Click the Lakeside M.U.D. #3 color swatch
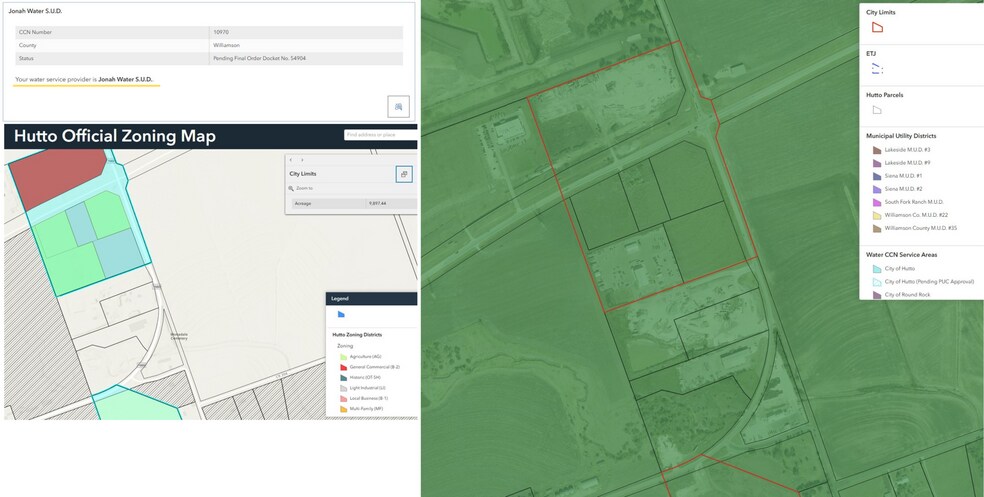 877,150
